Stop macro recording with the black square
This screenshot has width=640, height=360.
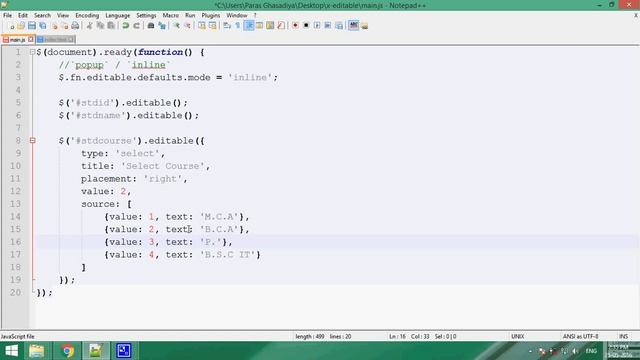click(306, 26)
